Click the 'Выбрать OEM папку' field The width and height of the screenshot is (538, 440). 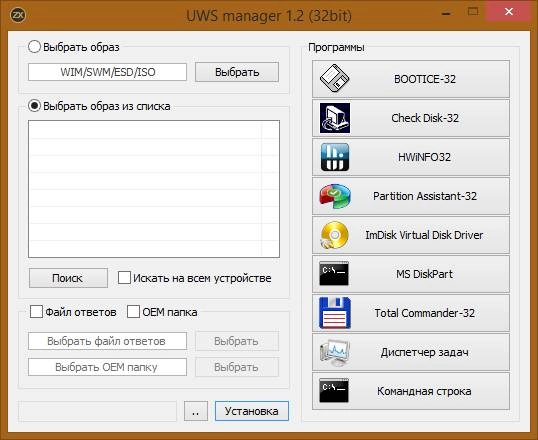pyautogui.click(x=107, y=367)
